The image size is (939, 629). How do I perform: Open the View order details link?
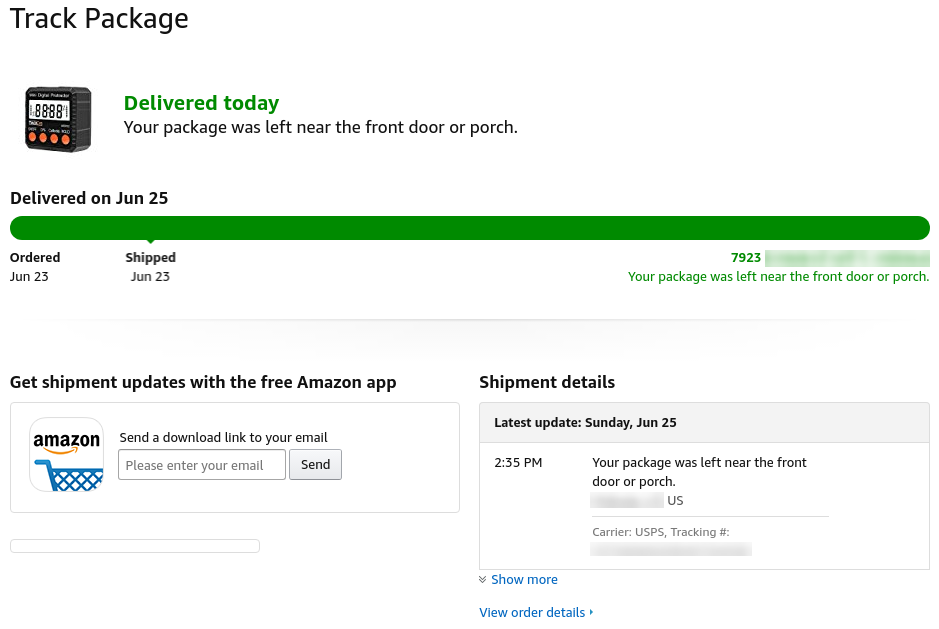(532, 612)
